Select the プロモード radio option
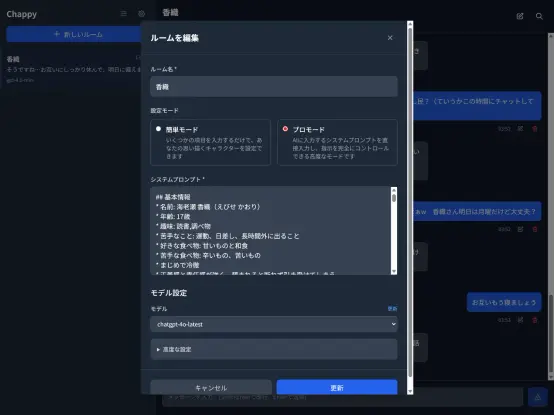Screen dimensions: 554x415 pos(285,129)
